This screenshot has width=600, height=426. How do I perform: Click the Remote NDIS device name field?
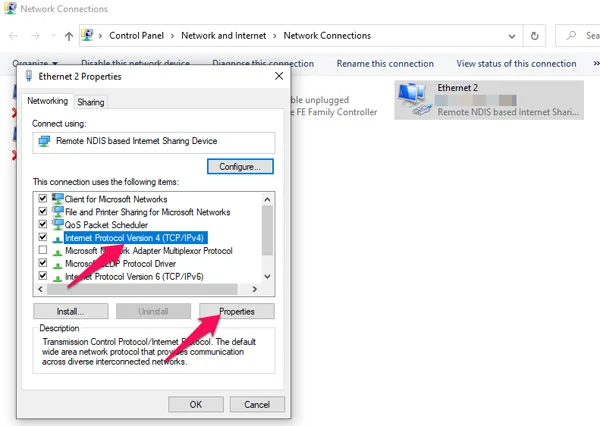point(153,142)
